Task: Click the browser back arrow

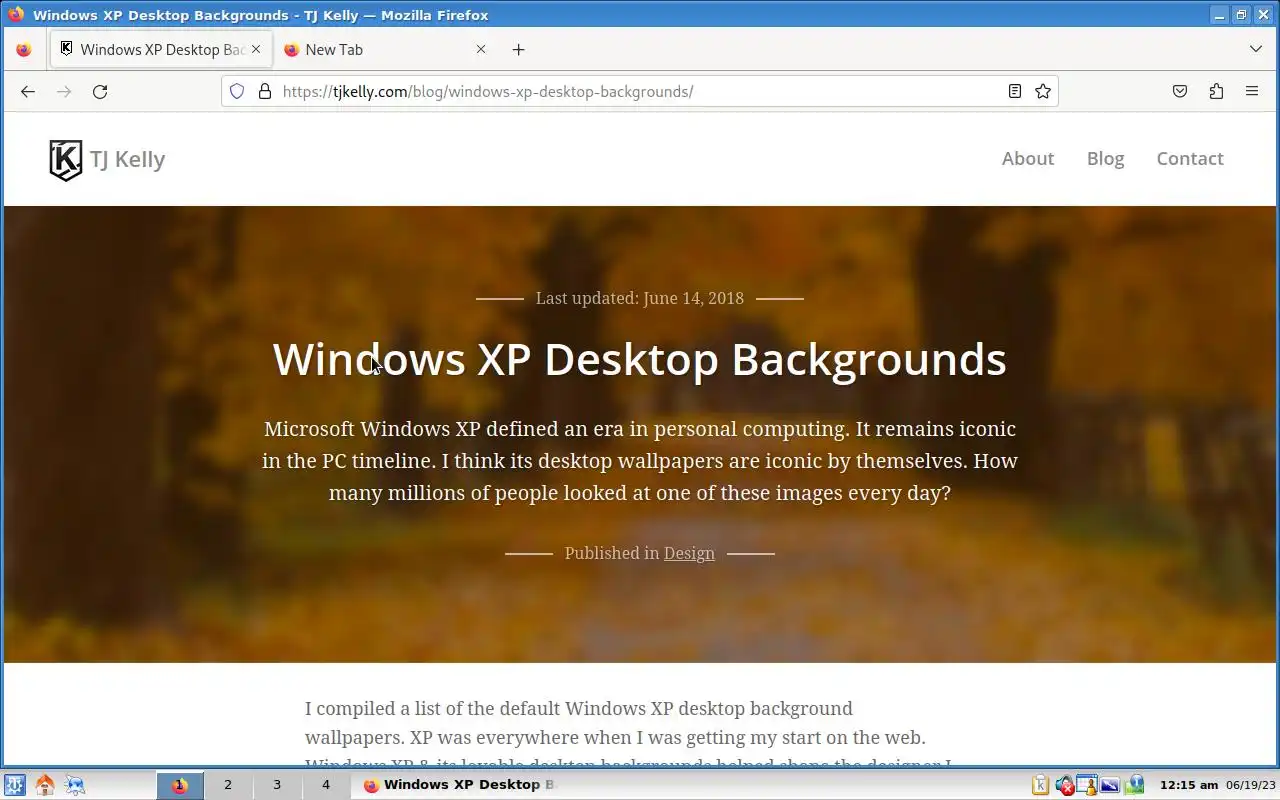Action: [28, 91]
